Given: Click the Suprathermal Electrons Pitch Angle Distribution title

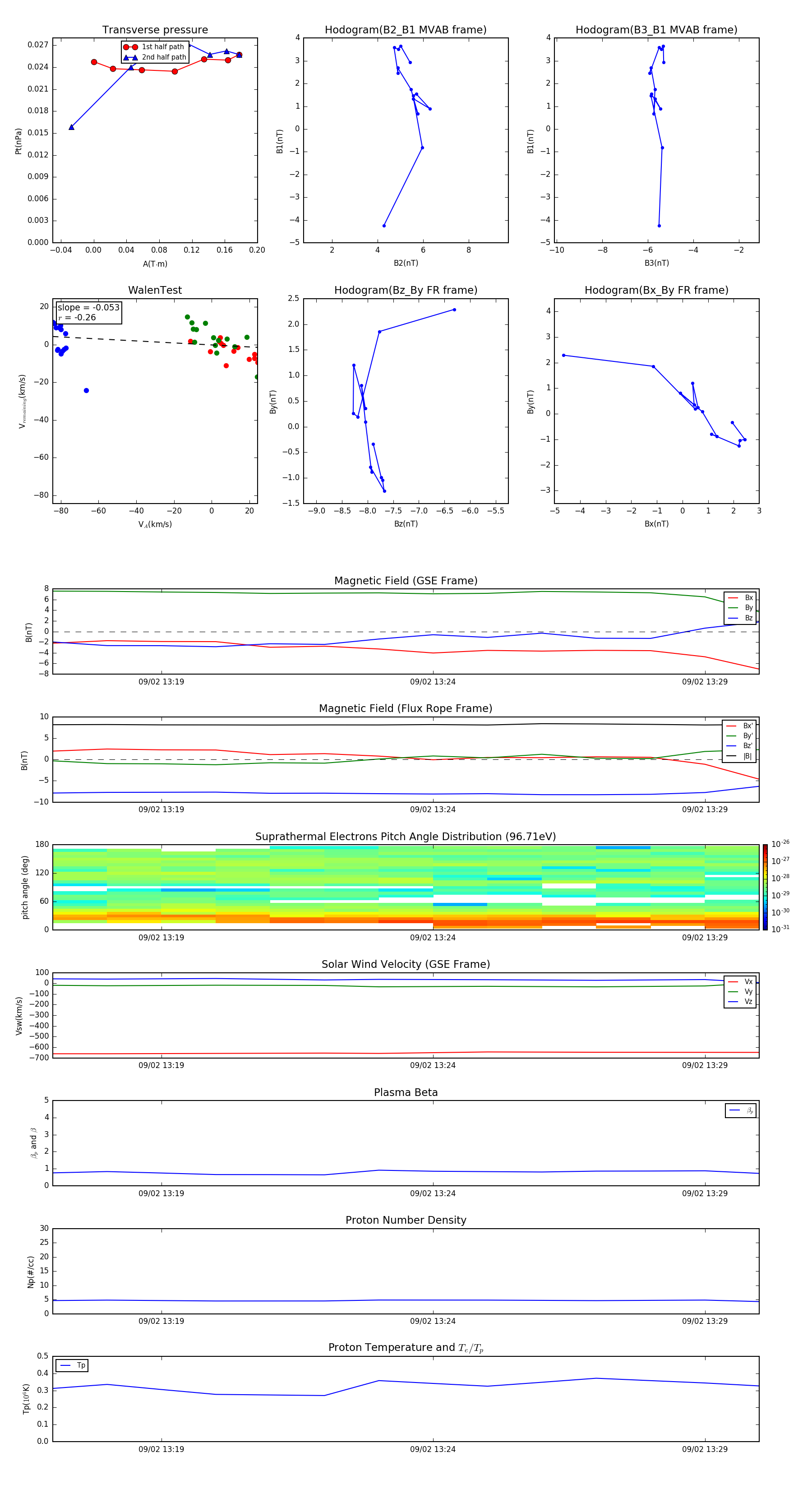Looking at the screenshot, I should (406, 837).
